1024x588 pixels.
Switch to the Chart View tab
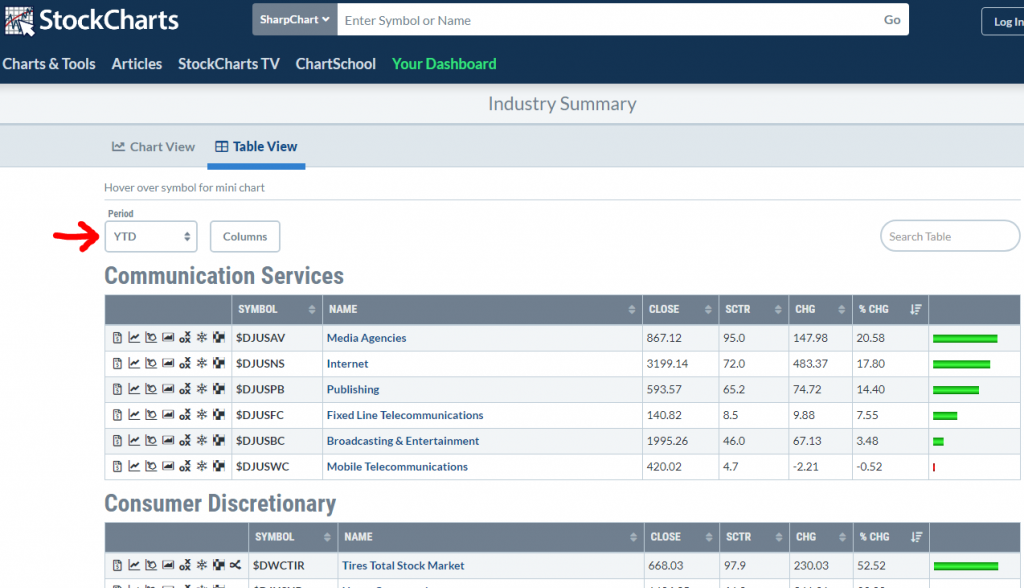point(153,147)
